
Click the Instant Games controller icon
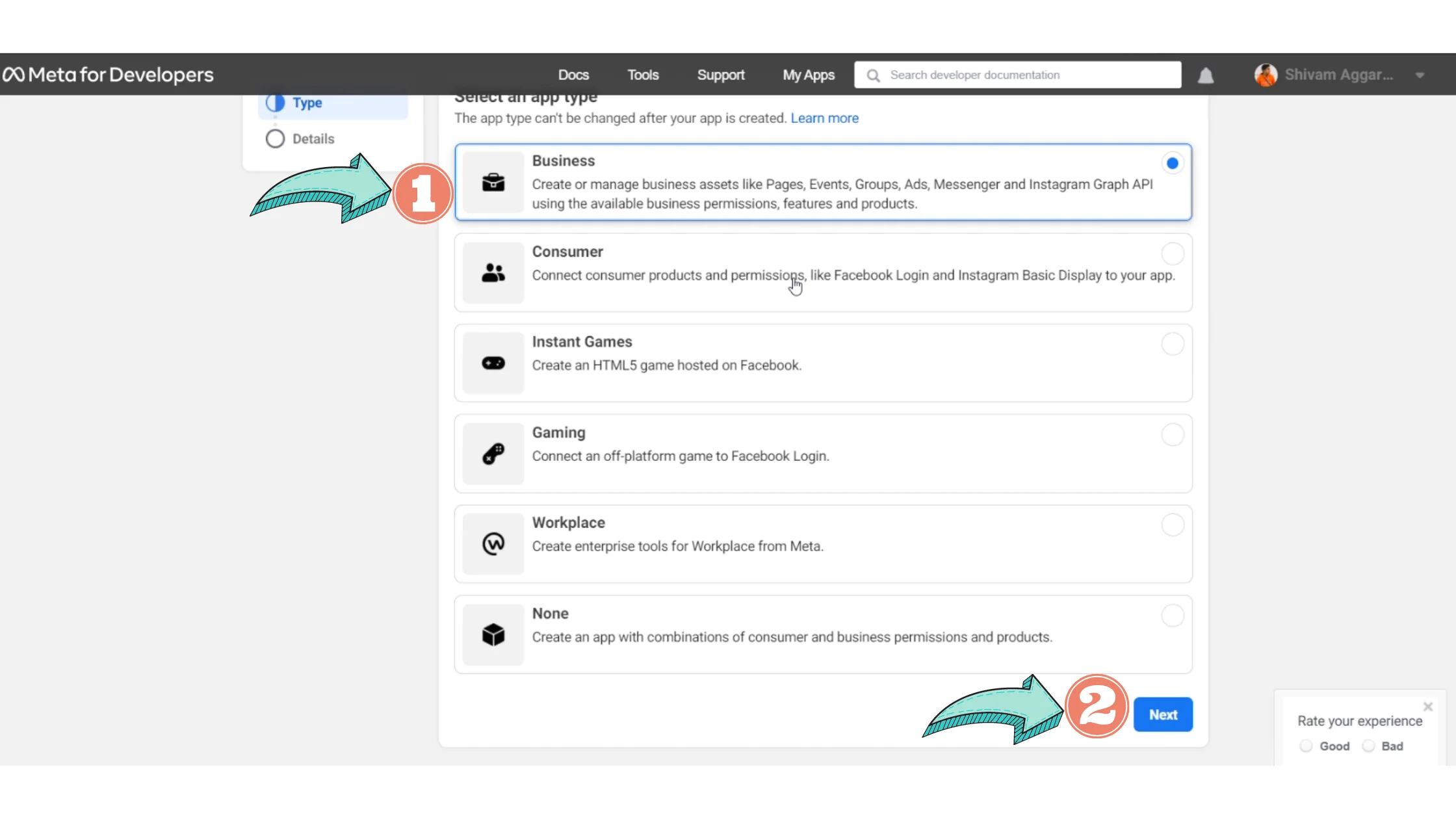[493, 363]
